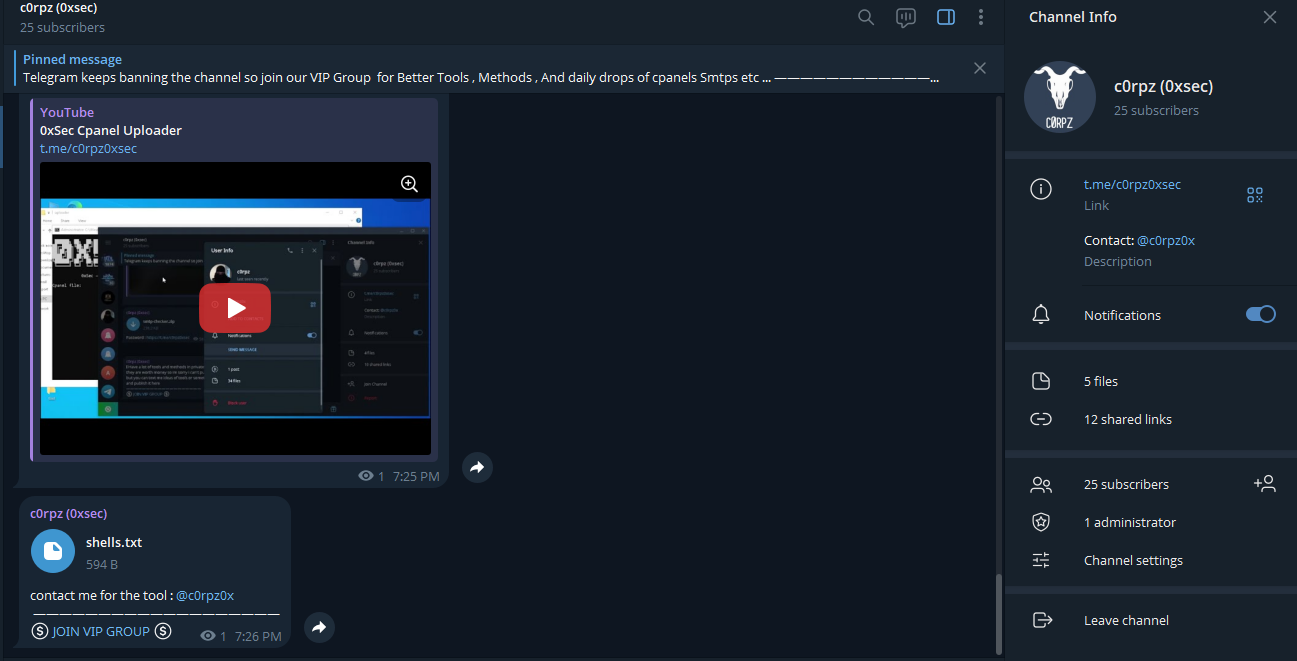Open the QR code icon beside the channel link

click(1254, 194)
